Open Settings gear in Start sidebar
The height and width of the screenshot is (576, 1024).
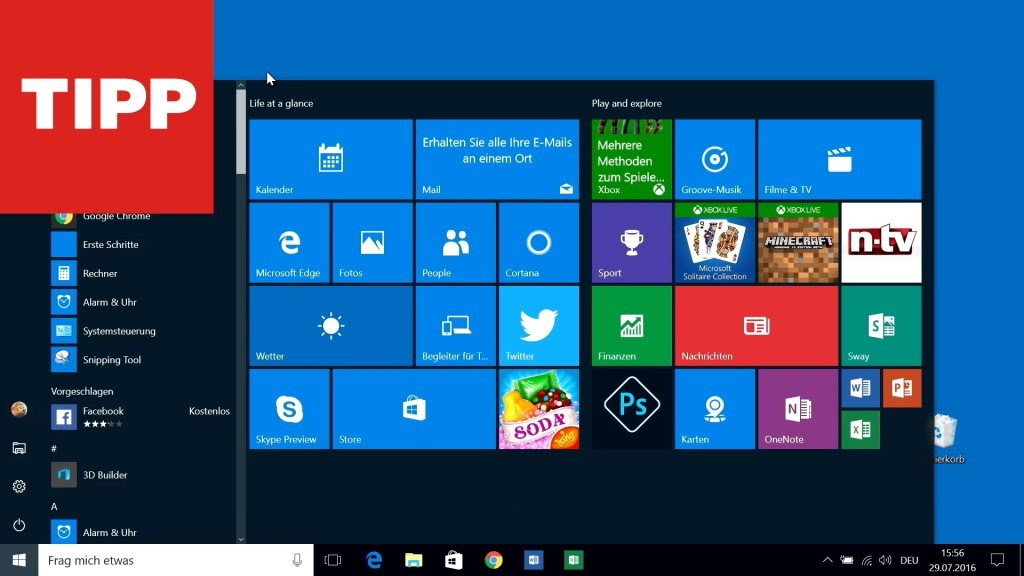coord(19,487)
